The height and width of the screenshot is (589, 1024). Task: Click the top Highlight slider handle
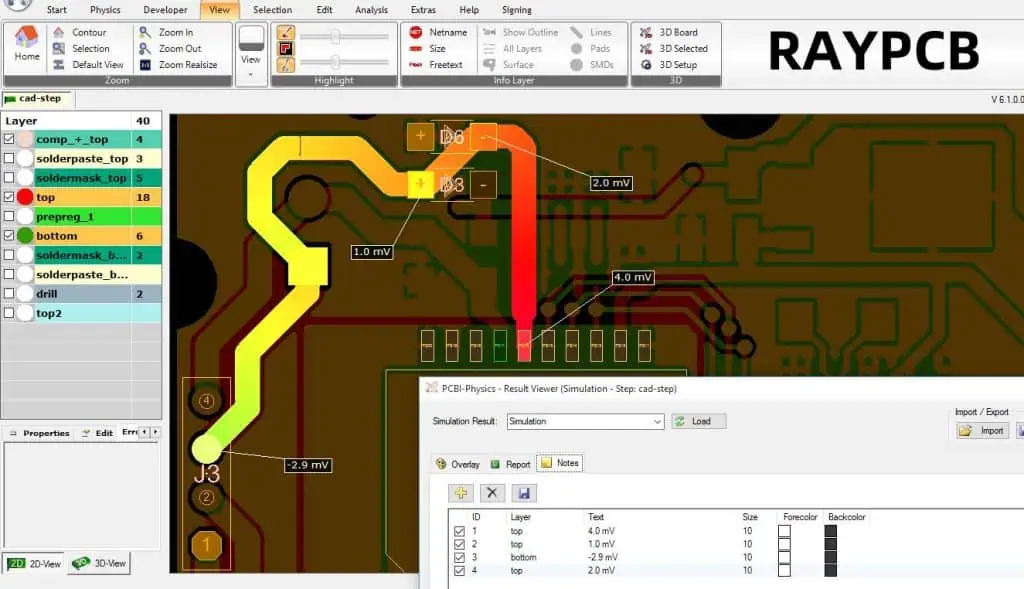(336, 35)
